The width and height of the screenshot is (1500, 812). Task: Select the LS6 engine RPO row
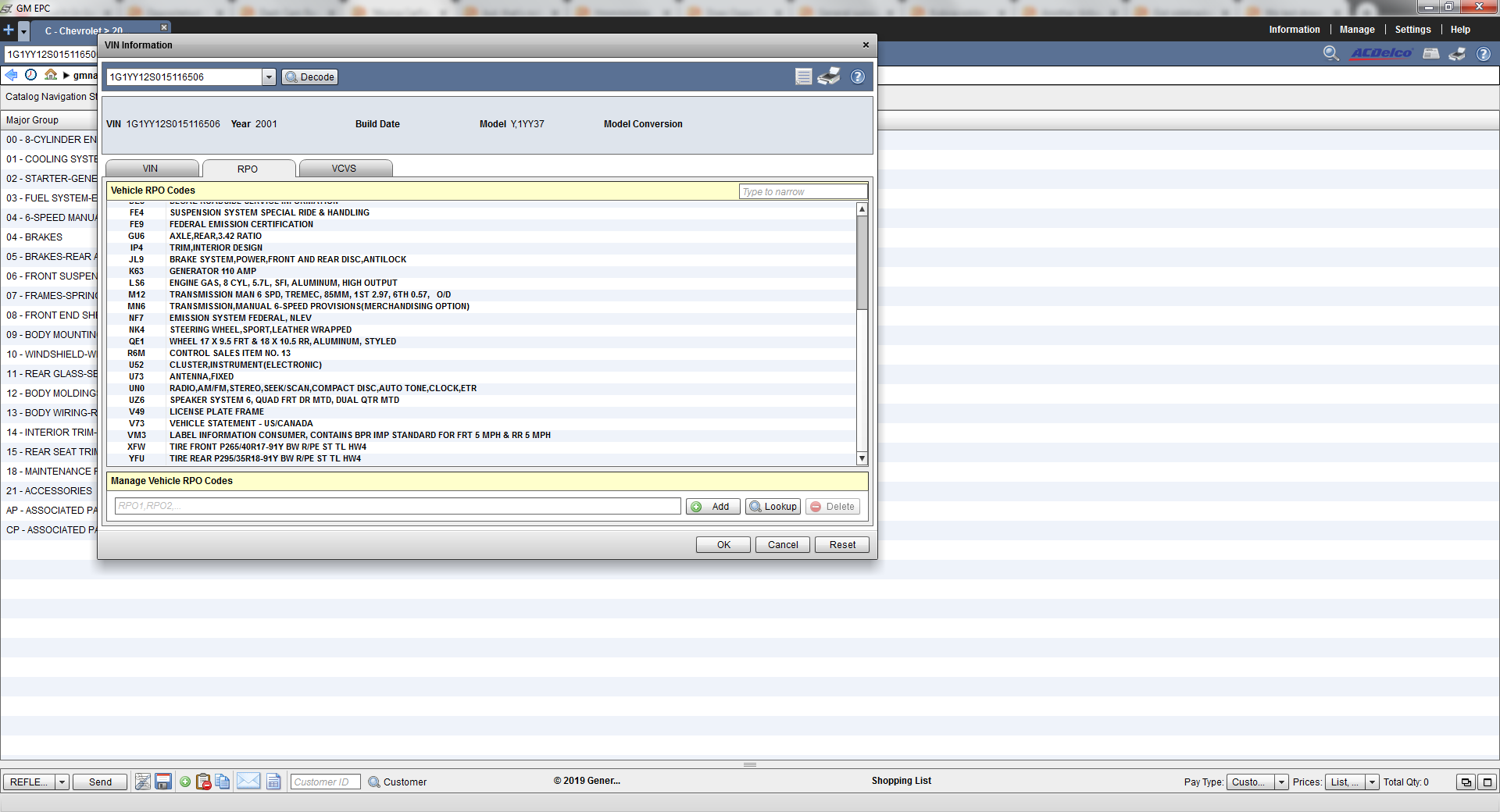click(x=481, y=283)
